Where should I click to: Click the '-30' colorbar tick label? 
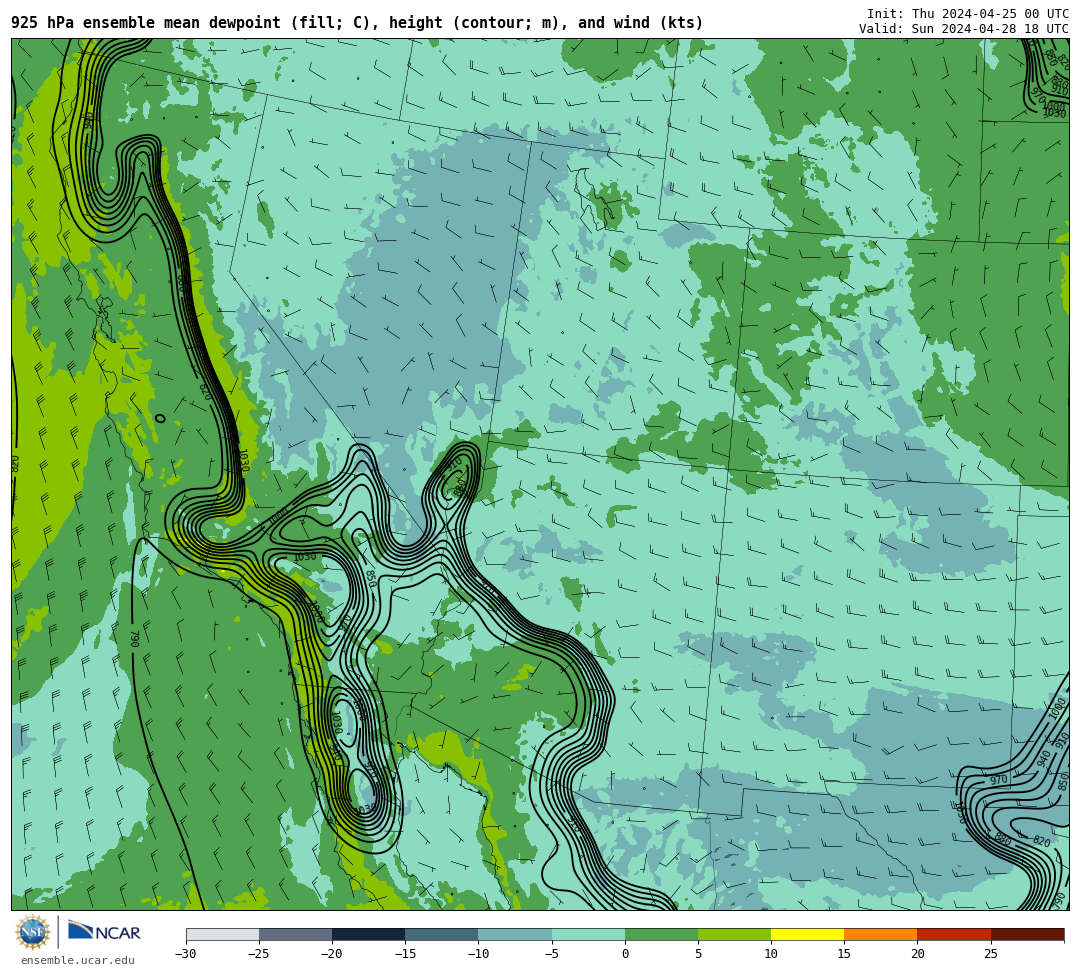[186, 954]
